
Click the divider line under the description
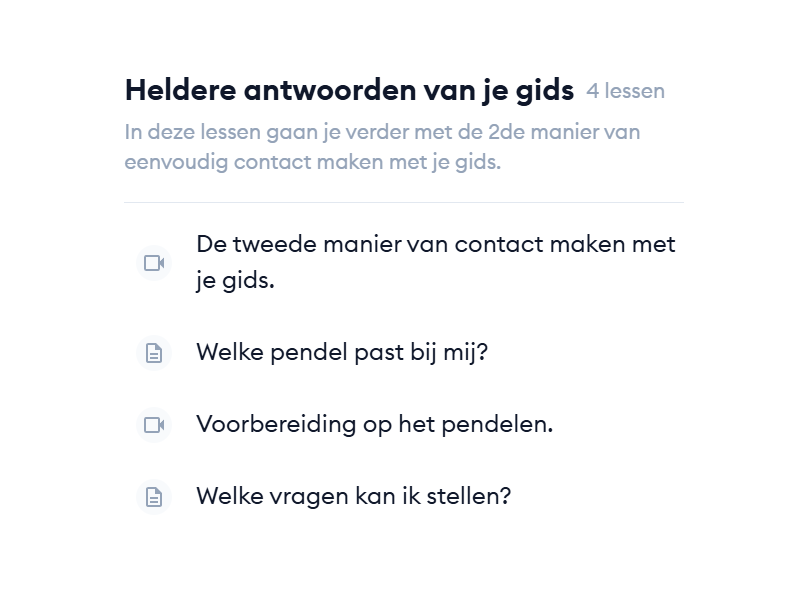404,203
